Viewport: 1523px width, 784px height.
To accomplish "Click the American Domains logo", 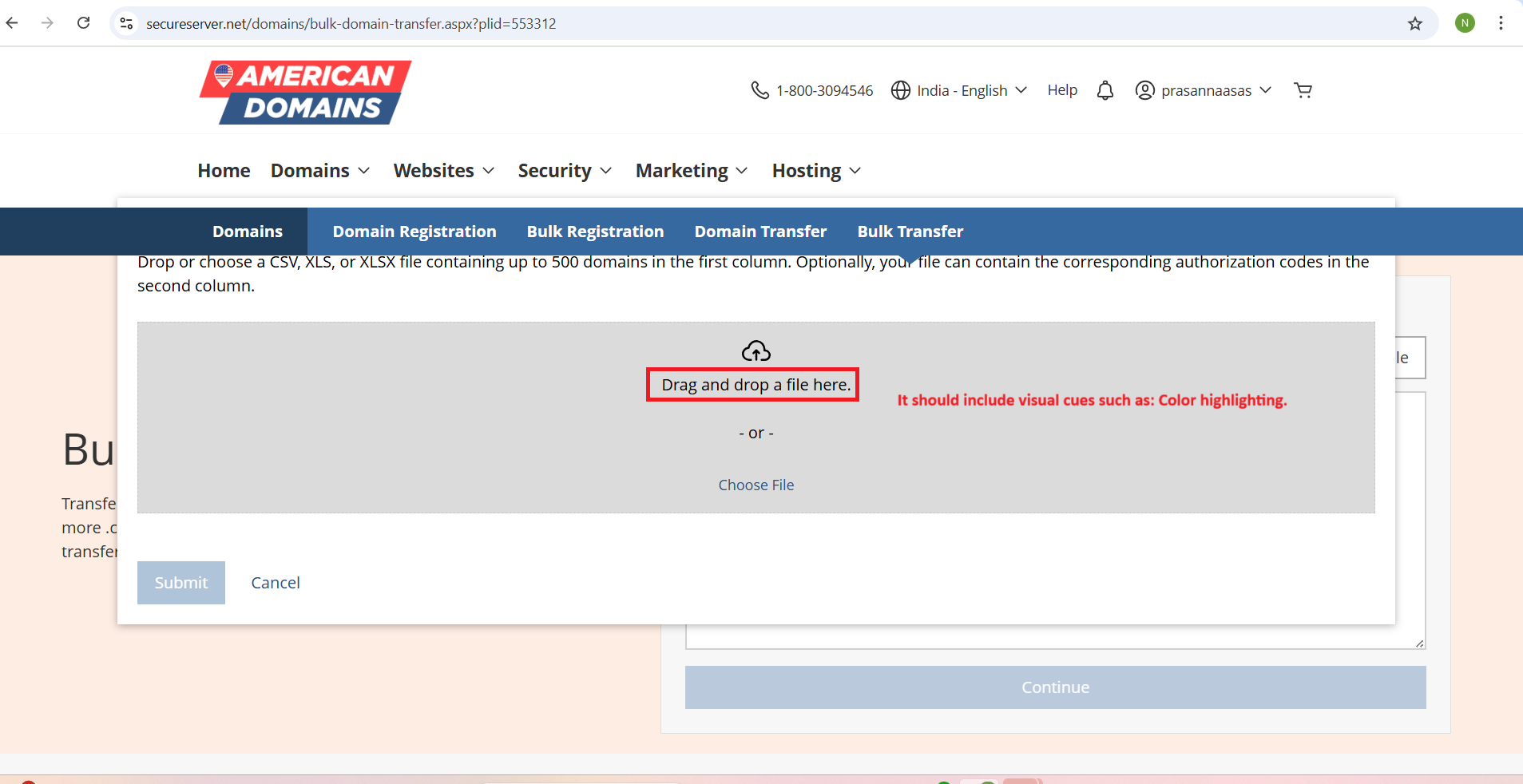I will (x=305, y=92).
